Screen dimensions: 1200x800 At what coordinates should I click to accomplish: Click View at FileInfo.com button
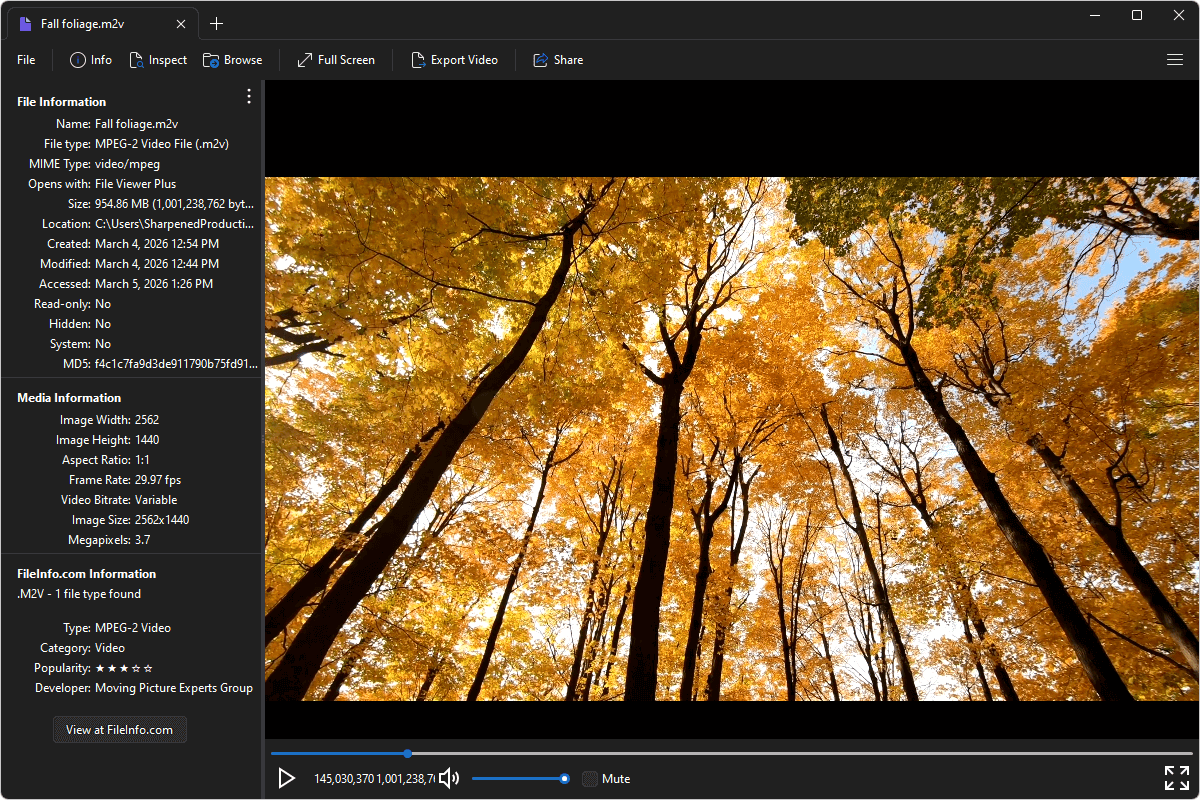(119, 729)
